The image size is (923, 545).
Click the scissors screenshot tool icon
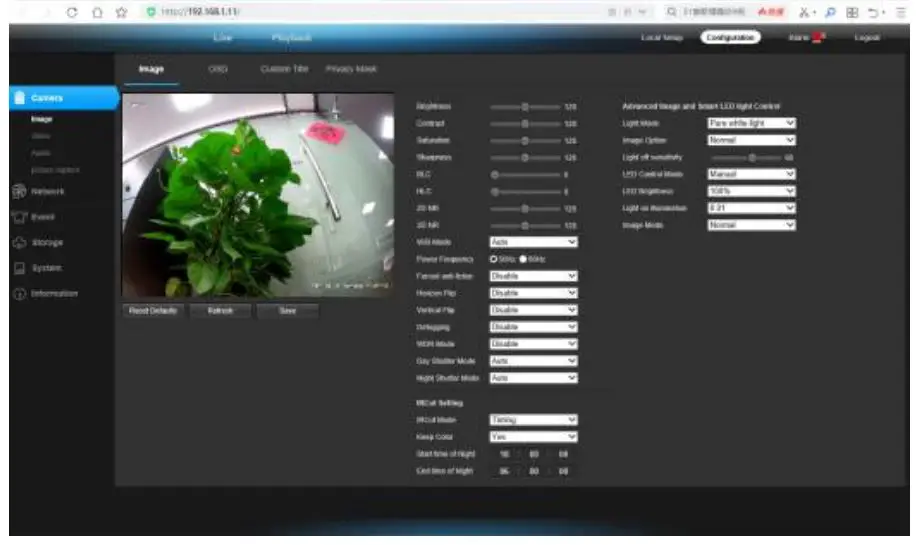coord(804,12)
